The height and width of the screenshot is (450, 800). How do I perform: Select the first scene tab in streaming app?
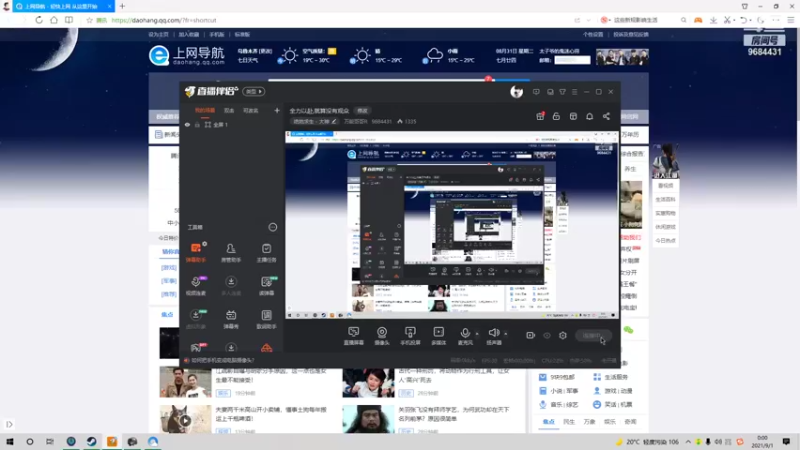[x=205, y=111]
